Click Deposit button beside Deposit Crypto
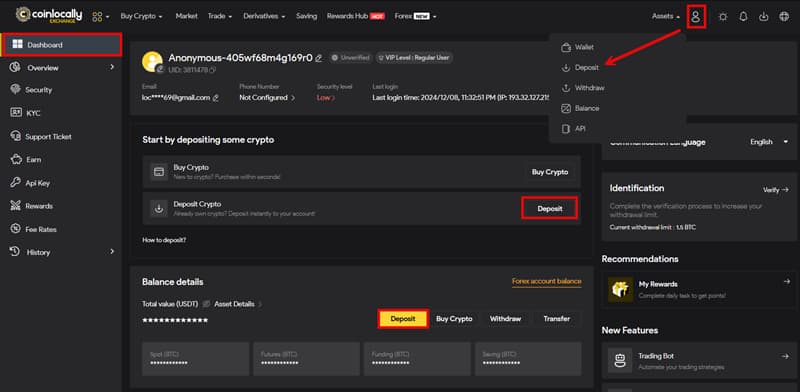This screenshot has width=800, height=392. pyautogui.click(x=550, y=208)
